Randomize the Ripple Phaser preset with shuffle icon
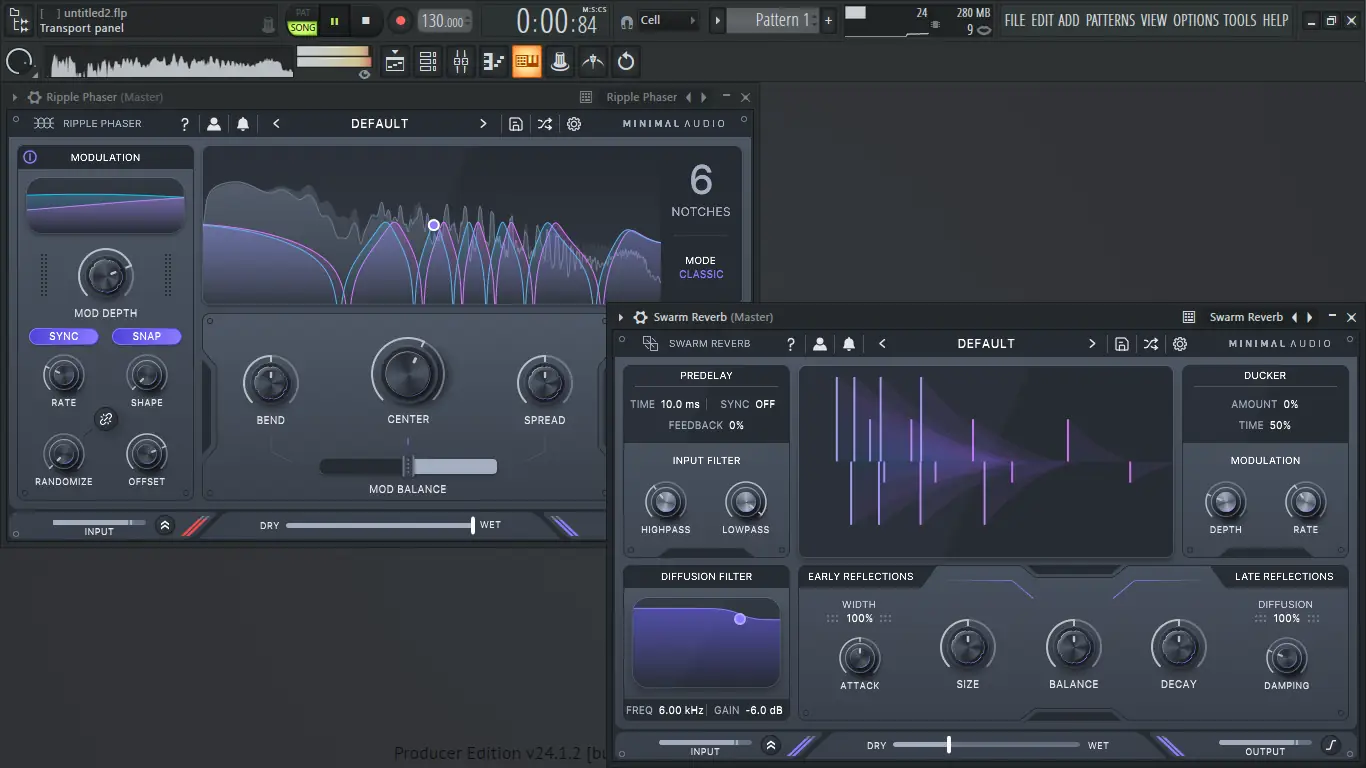This screenshot has width=1366, height=768. point(544,124)
